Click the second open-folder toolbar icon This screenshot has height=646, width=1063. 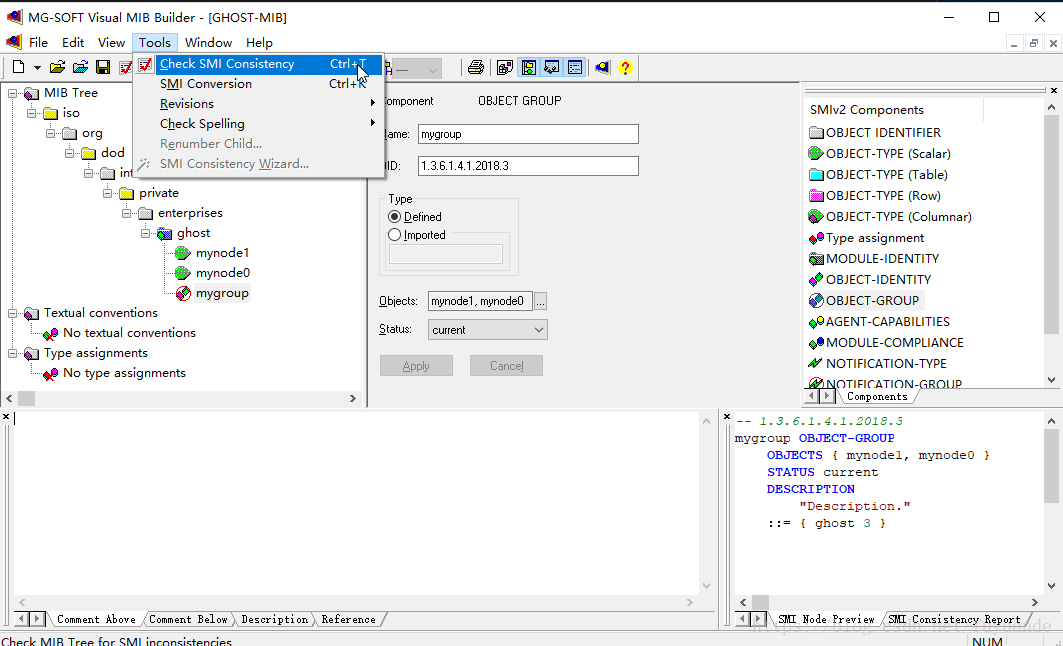[x=80, y=67]
